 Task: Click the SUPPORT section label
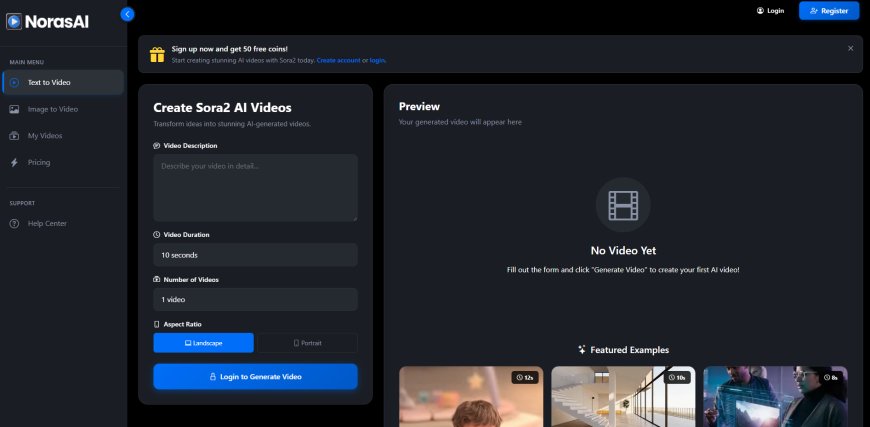[x=22, y=204]
